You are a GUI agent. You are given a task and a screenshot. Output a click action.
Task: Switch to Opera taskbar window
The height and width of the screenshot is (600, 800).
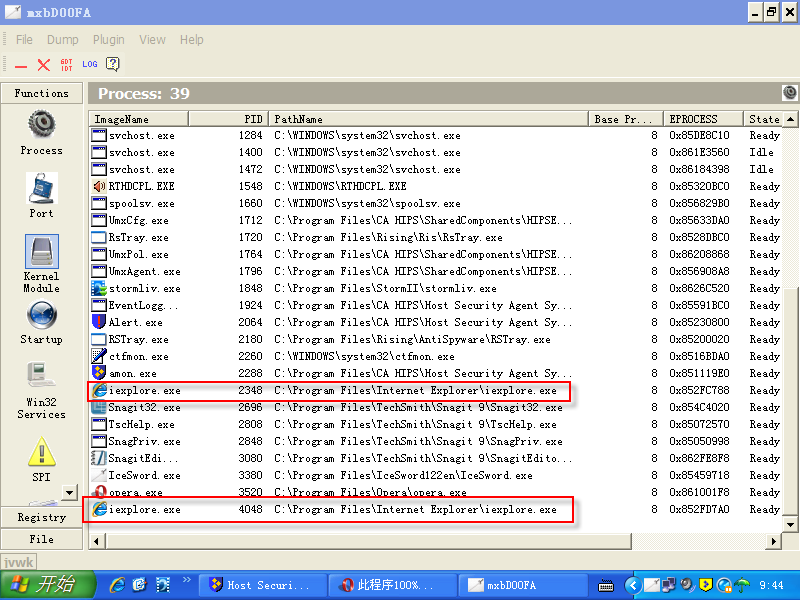[x=392, y=585]
